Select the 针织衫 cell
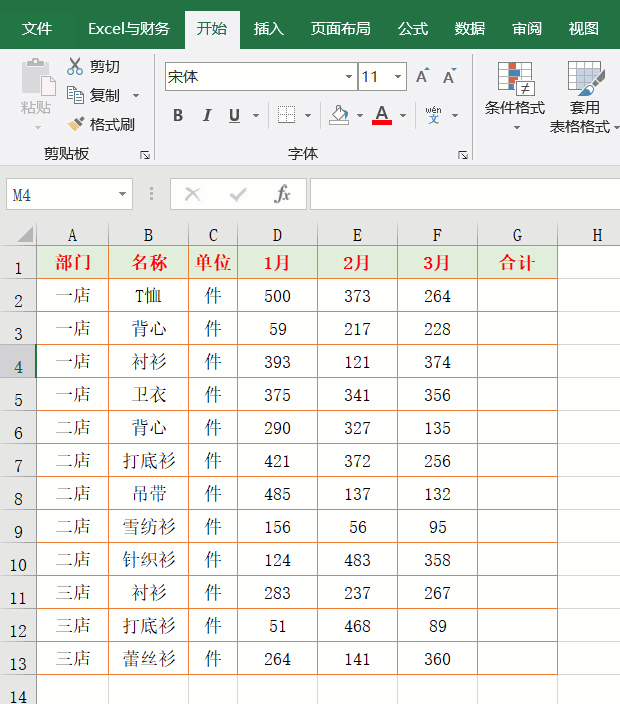 [149, 559]
